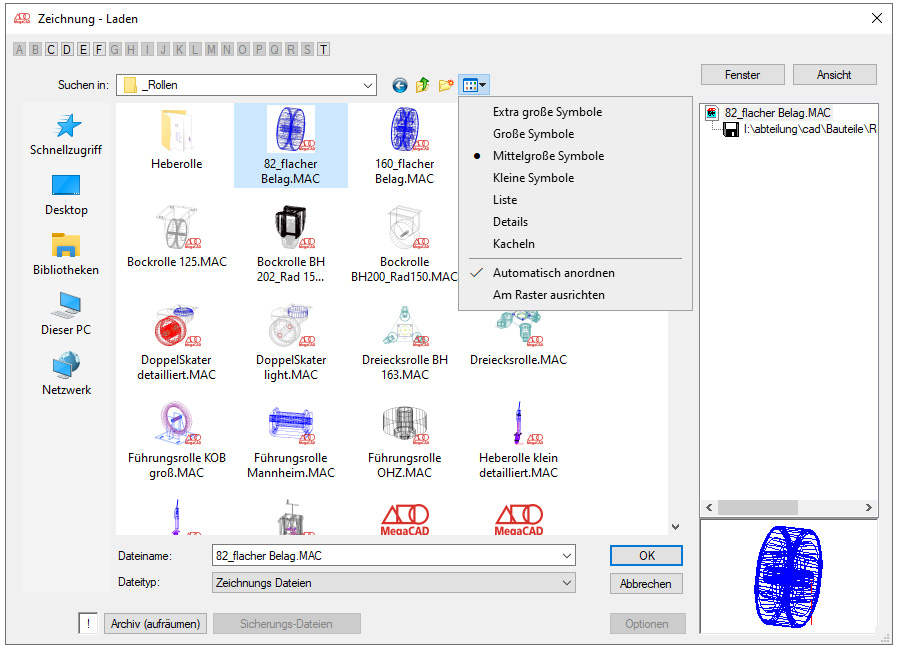Image resolution: width=897 pixels, height=649 pixels.
Task: Select the I:\abteilung\cad path entry
Action: [809, 129]
